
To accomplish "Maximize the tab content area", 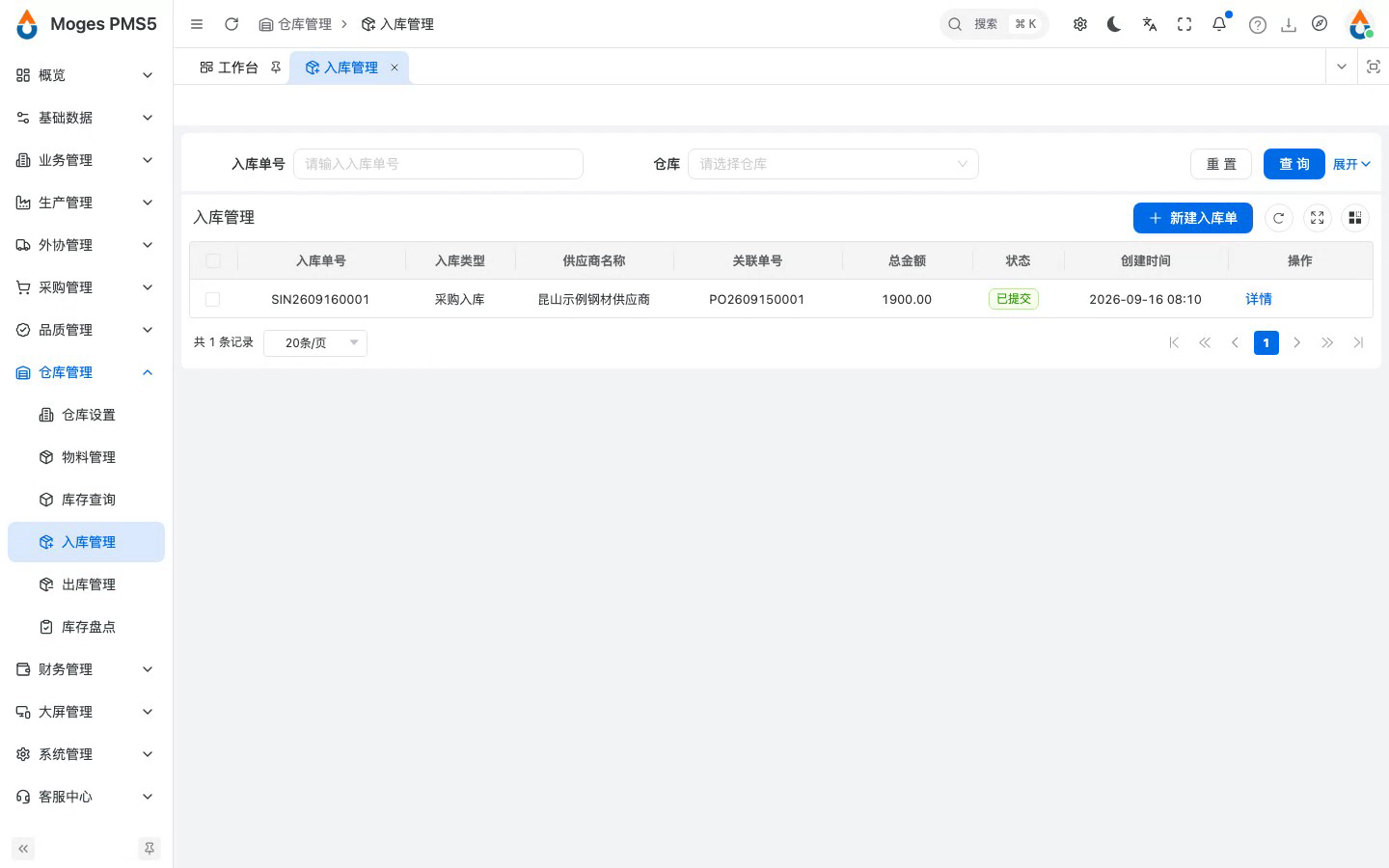I will click(1374, 67).
